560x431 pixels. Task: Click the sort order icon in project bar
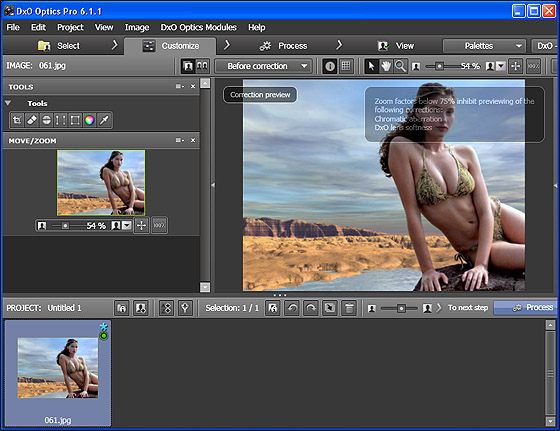[x=166, y=308]
